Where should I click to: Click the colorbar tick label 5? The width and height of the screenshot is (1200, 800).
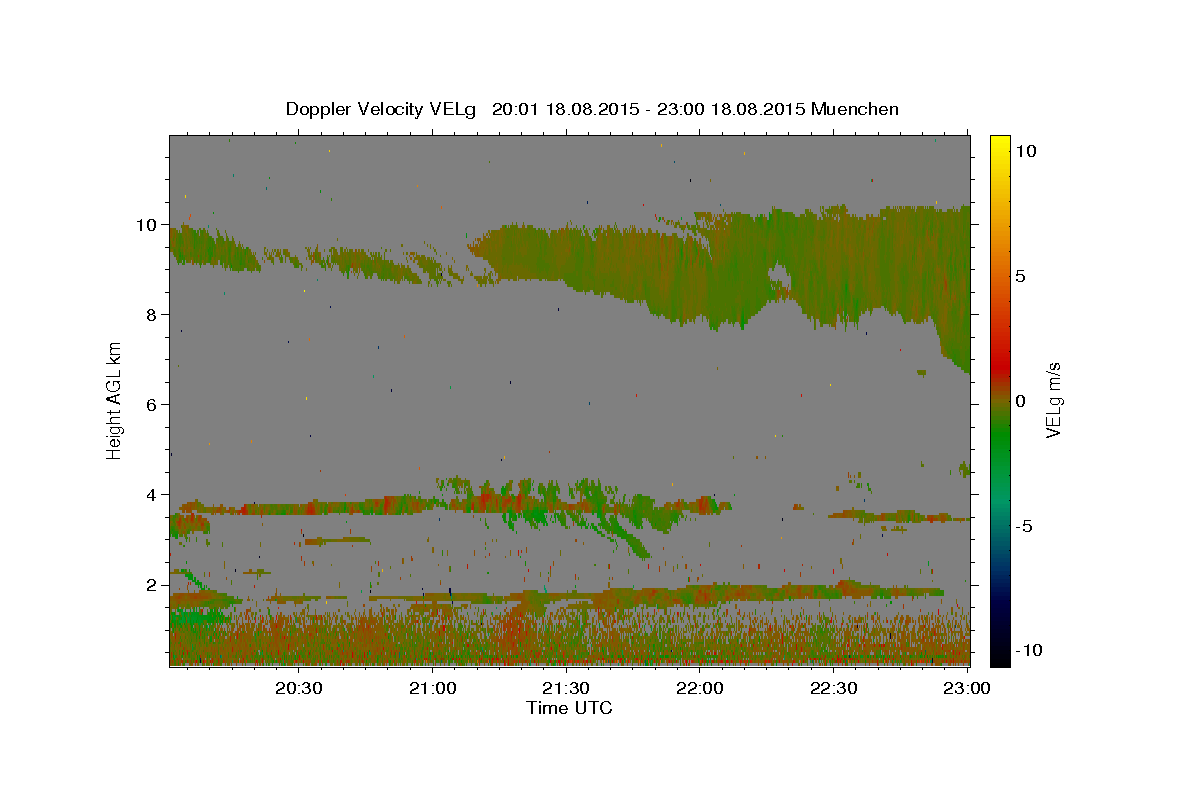coord(1020,276)
